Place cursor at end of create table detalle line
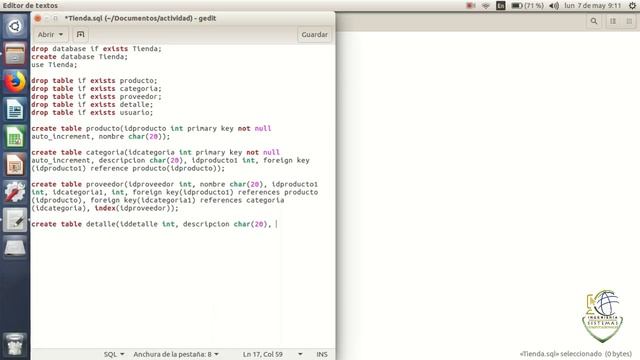 pyautogui.click(x=276, y=224)
